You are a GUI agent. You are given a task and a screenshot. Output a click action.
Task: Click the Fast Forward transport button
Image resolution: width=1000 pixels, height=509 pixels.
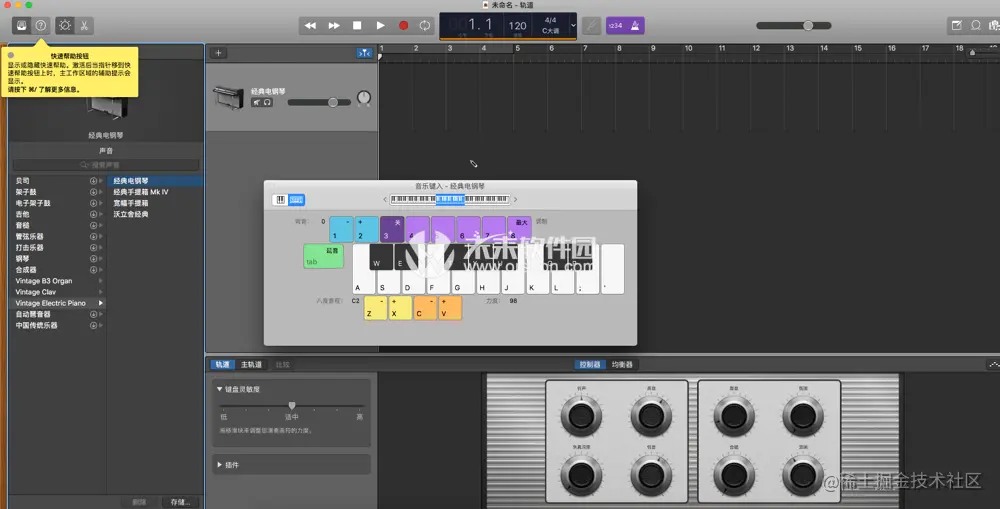coord(334,26)
